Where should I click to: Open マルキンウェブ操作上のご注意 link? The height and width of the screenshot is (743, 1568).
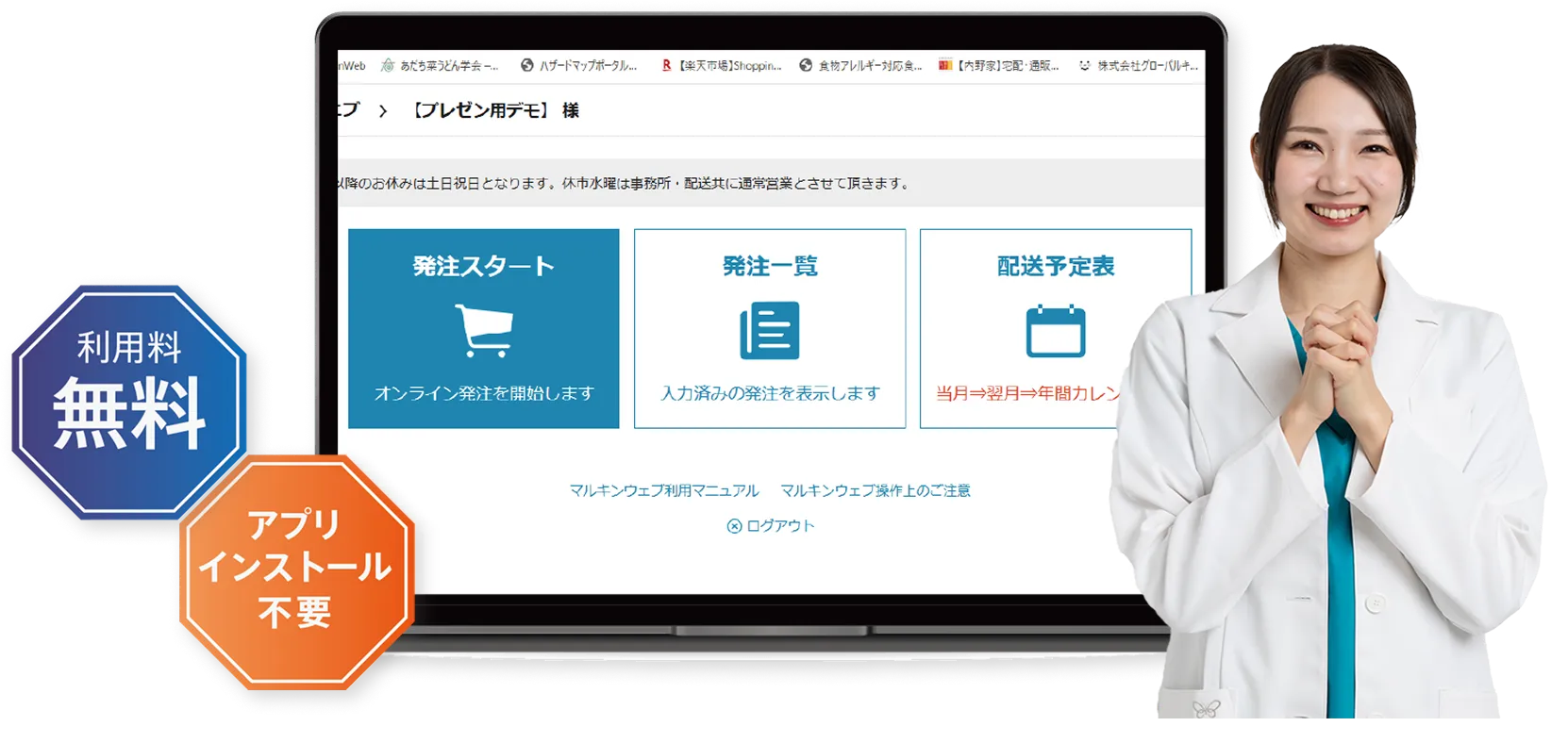coord(876,490)
